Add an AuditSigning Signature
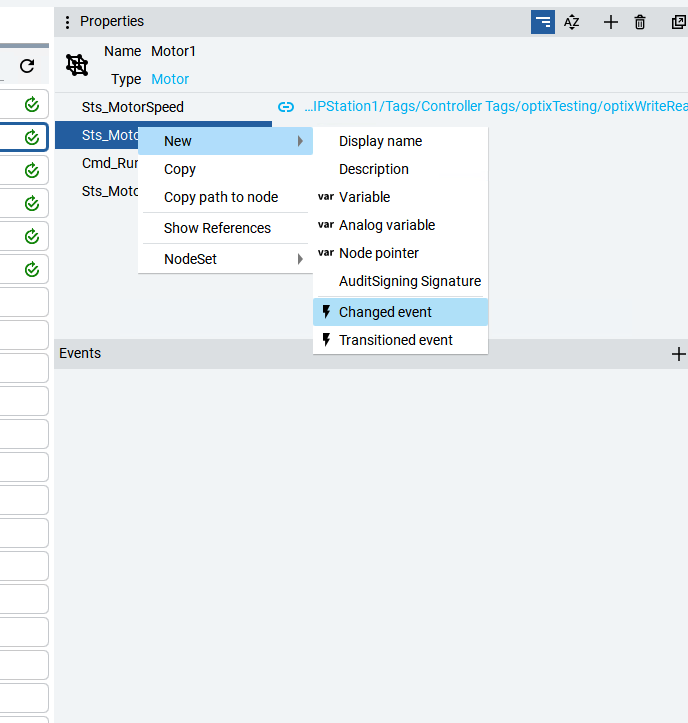Viewport: 688px width, 723px height. click(400, 281)
